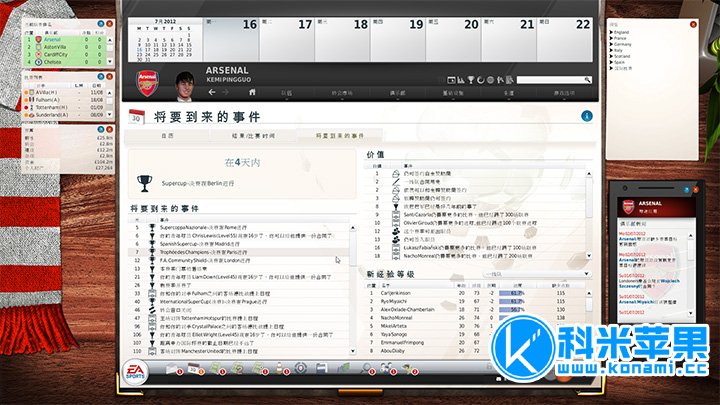This screenshot has height=405, width=720.
Task: Click the trophy icon beside search box
Action: [x=471, y=80]
